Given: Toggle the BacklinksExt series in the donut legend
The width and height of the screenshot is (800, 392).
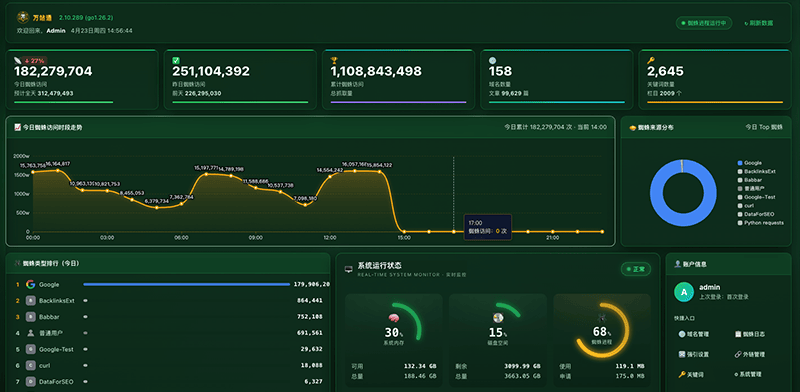Looking at the screenshot, I should pos(756,172).
